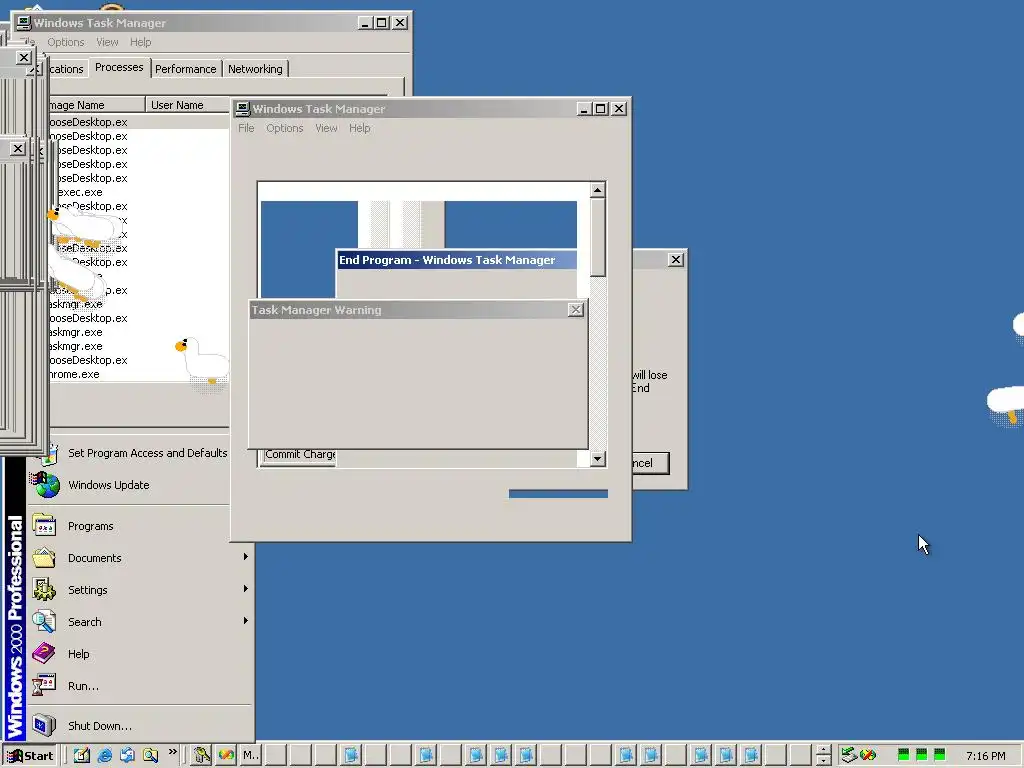Show hidden quick launch icons with chevron
This screenshot has width=1024, height=768.
point(172,751)
